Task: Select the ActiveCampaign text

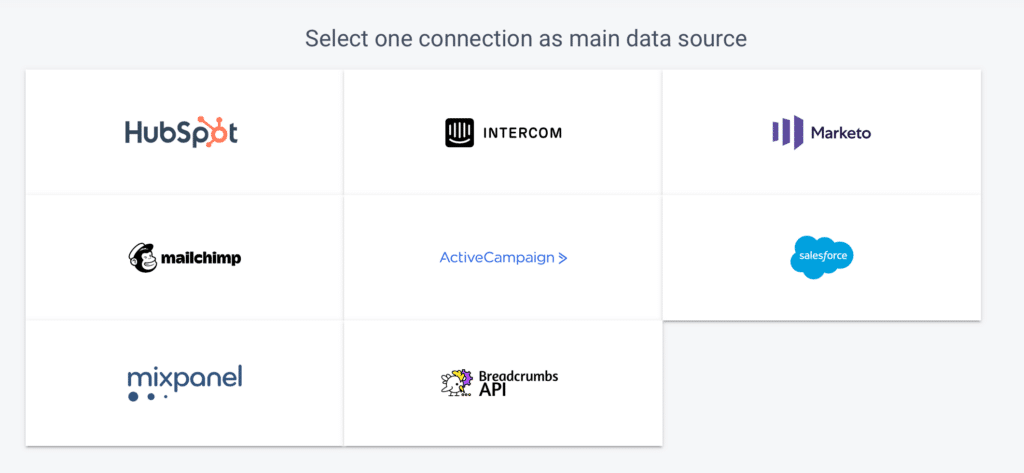Action: (497, 257)
